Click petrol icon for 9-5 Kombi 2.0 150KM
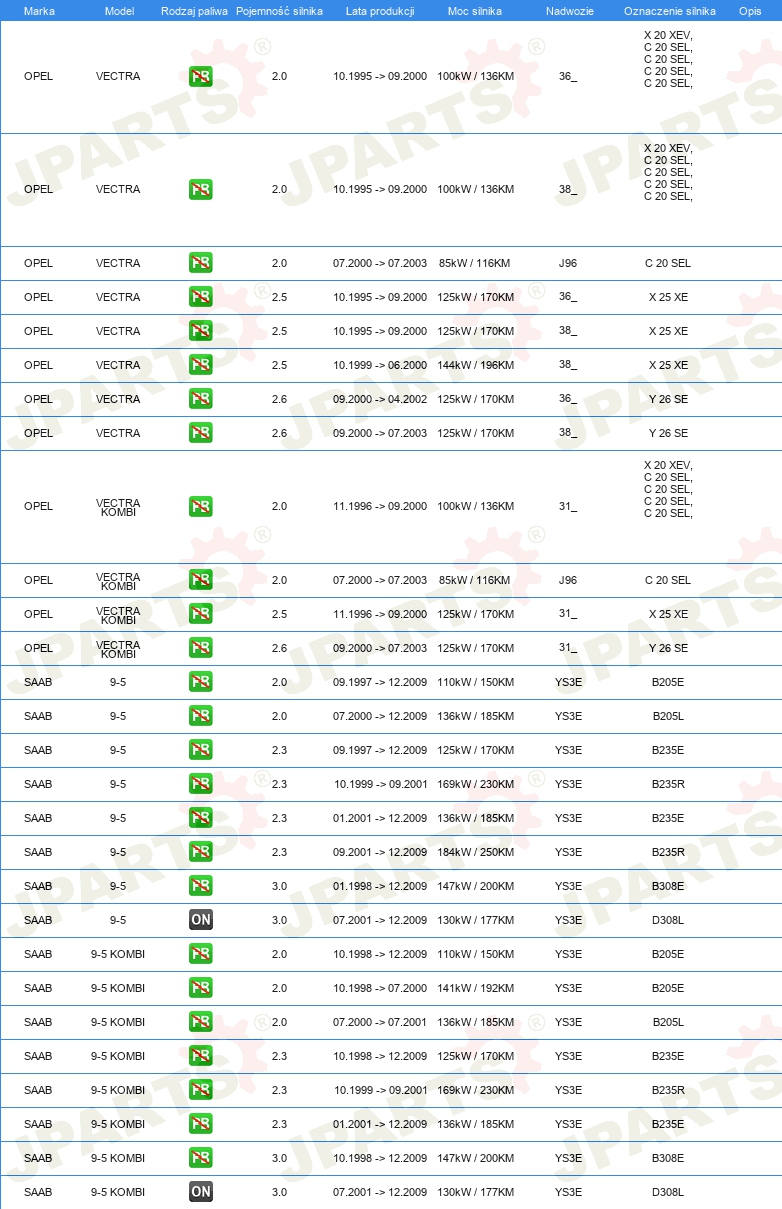This screenshot has height=1209, width=782. point(201,954)
